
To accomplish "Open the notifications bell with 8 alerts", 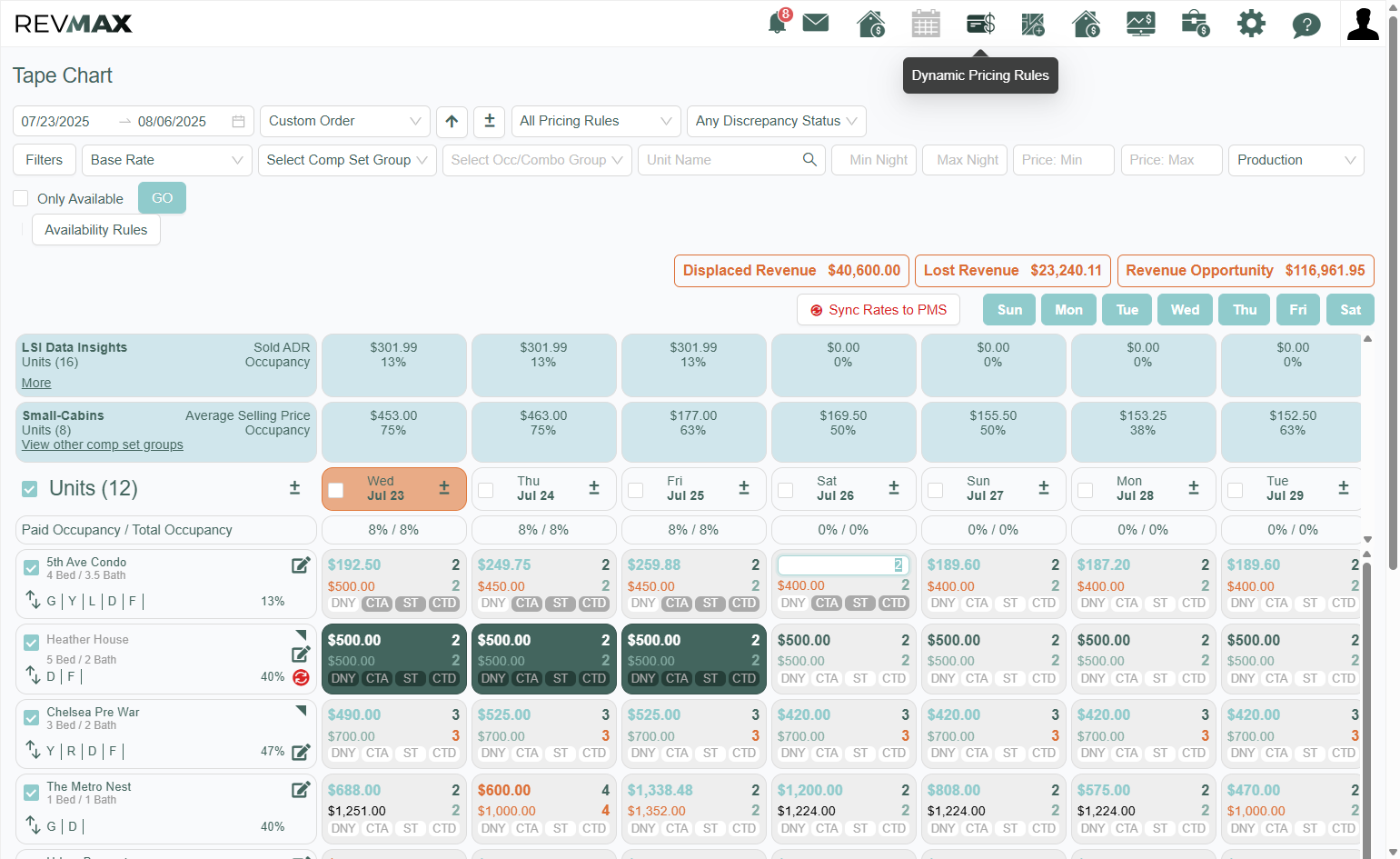I will 779,22.
